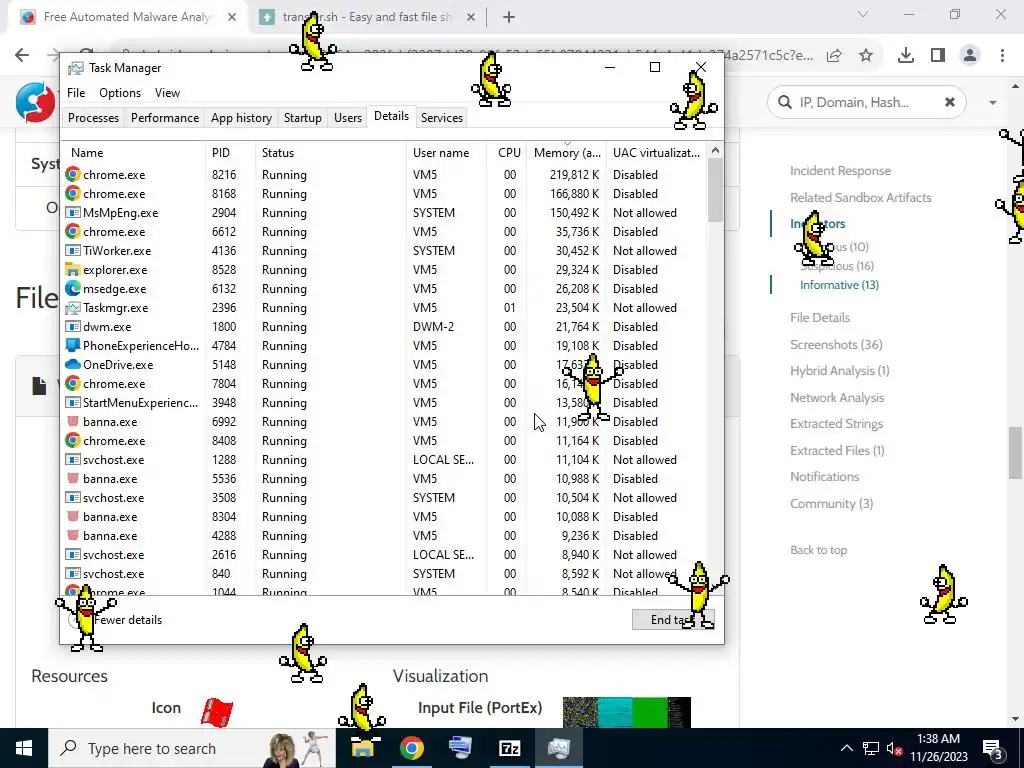Select the banna.exe row with PID 8304
The width and height of the screenshot is (1024, 768).
pos(385,517)
